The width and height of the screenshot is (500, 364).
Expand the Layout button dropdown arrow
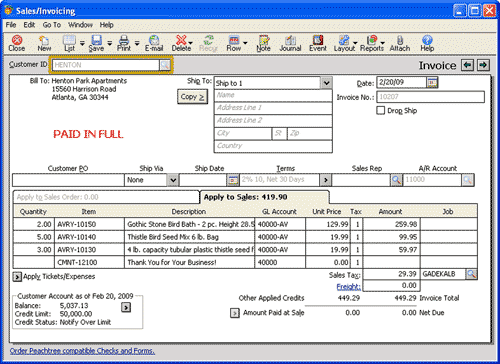355,43
